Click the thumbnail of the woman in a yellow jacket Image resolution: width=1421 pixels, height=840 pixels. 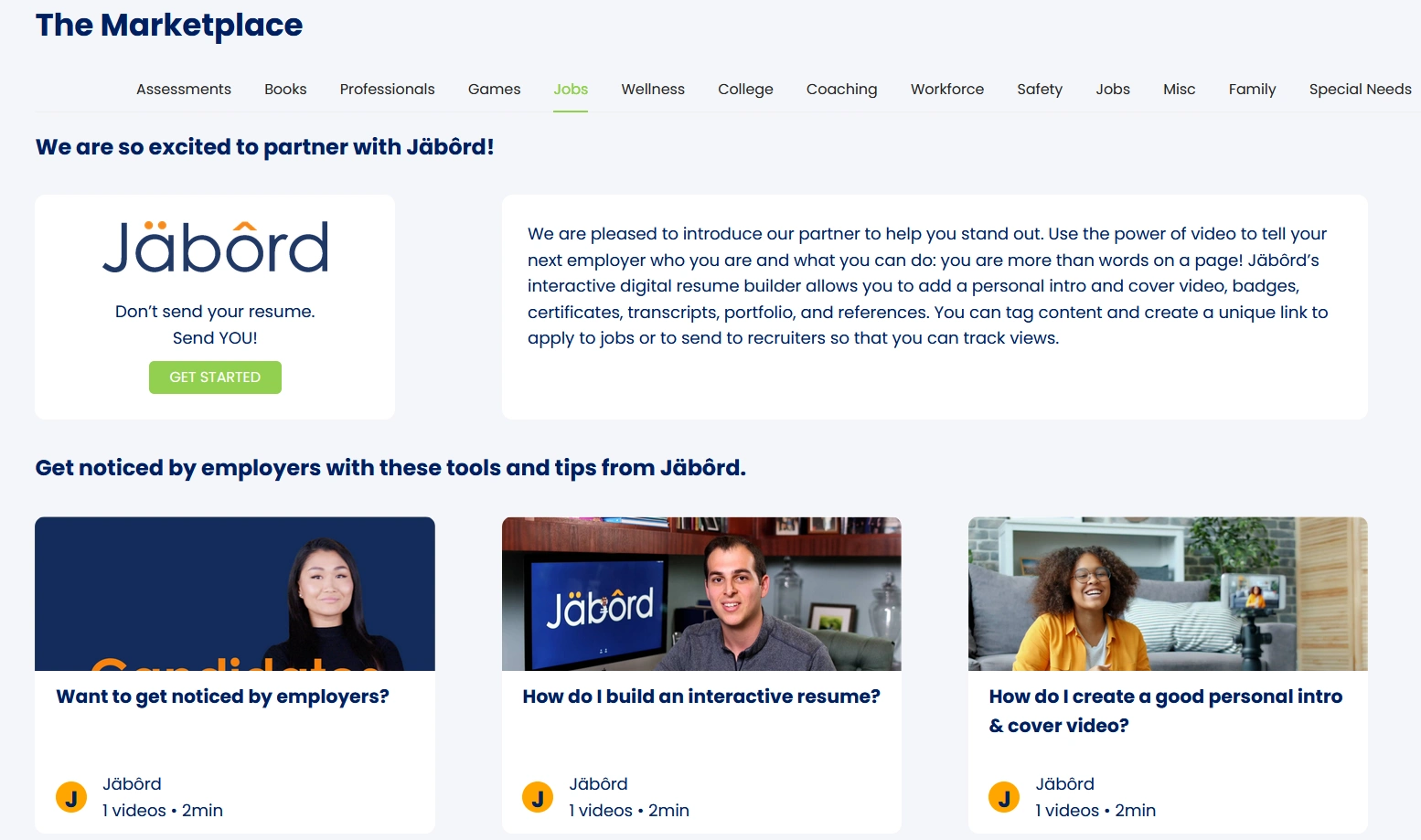(x=1168, y=594)
